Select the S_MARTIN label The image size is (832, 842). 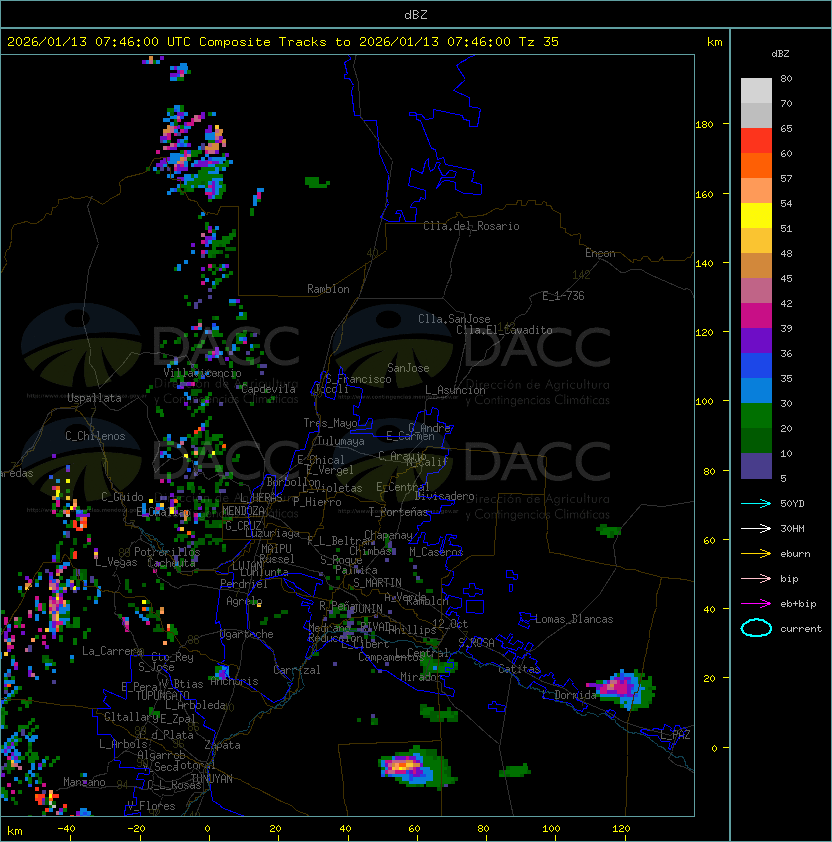(377, 583)
